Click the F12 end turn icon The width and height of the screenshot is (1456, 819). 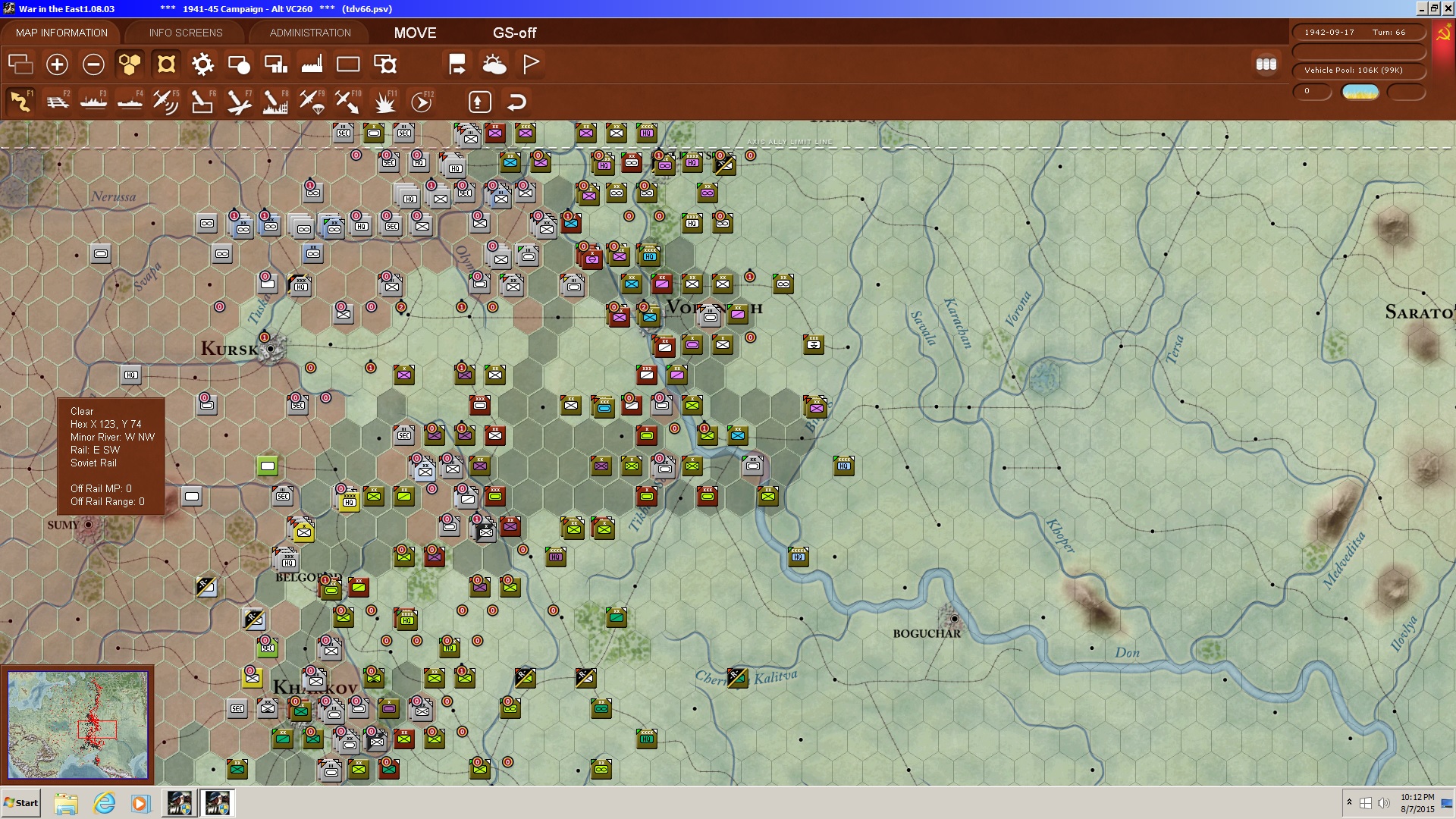click(x=422, y=101)
